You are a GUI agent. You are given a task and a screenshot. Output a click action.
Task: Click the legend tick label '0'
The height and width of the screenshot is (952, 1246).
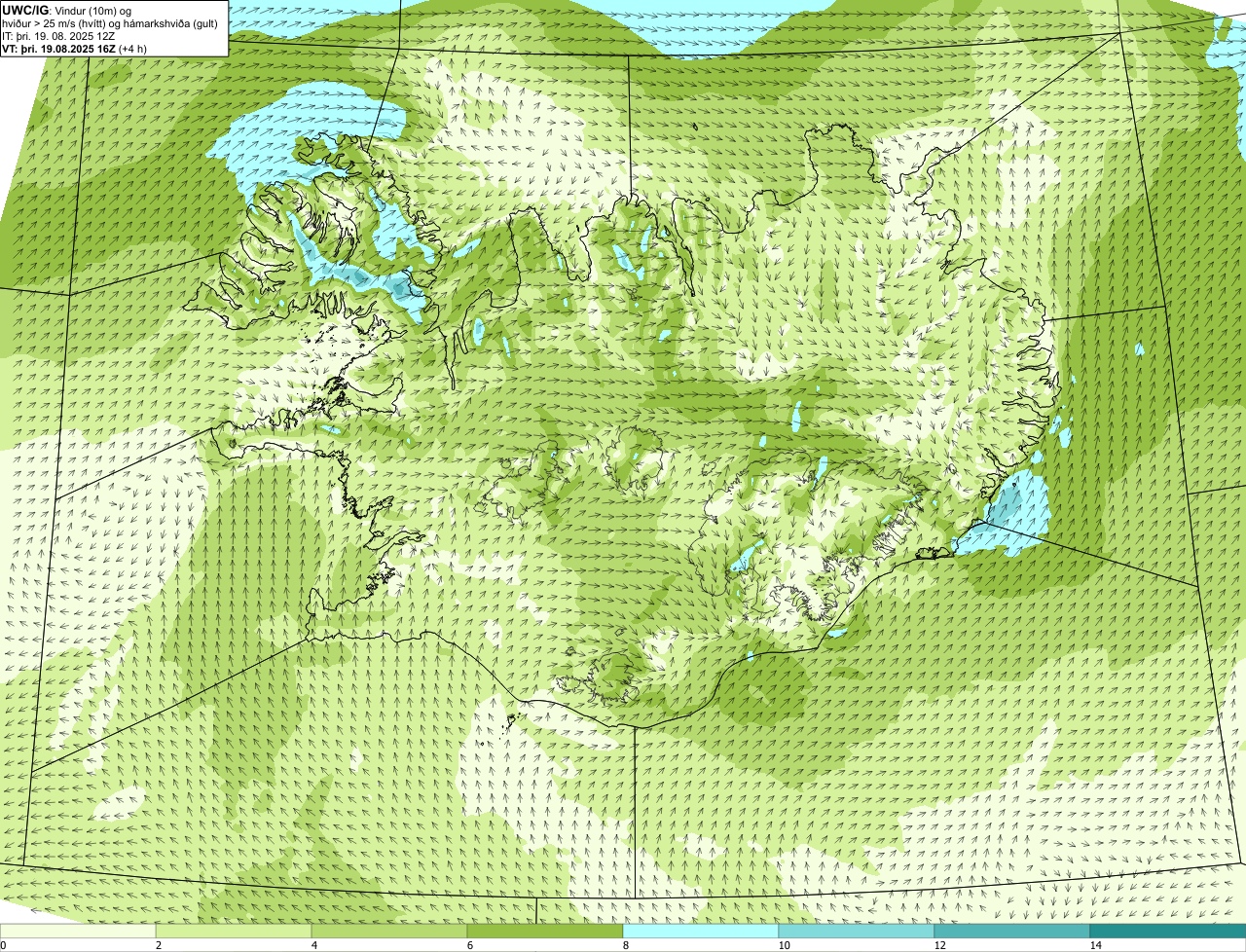[3, 945]
